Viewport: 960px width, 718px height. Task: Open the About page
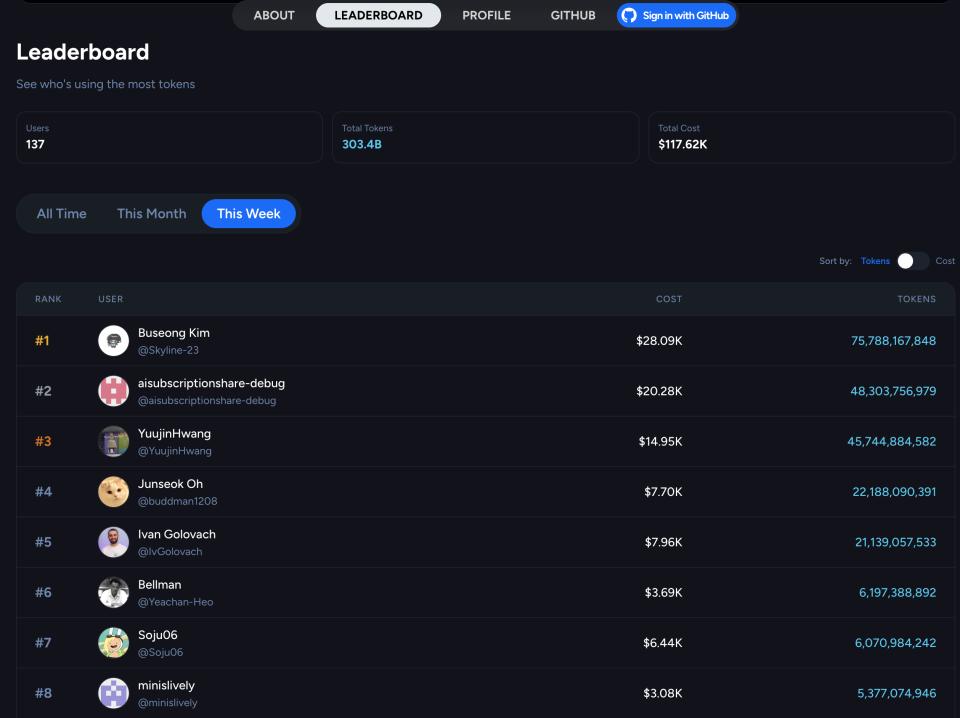[x=274, y=15]
